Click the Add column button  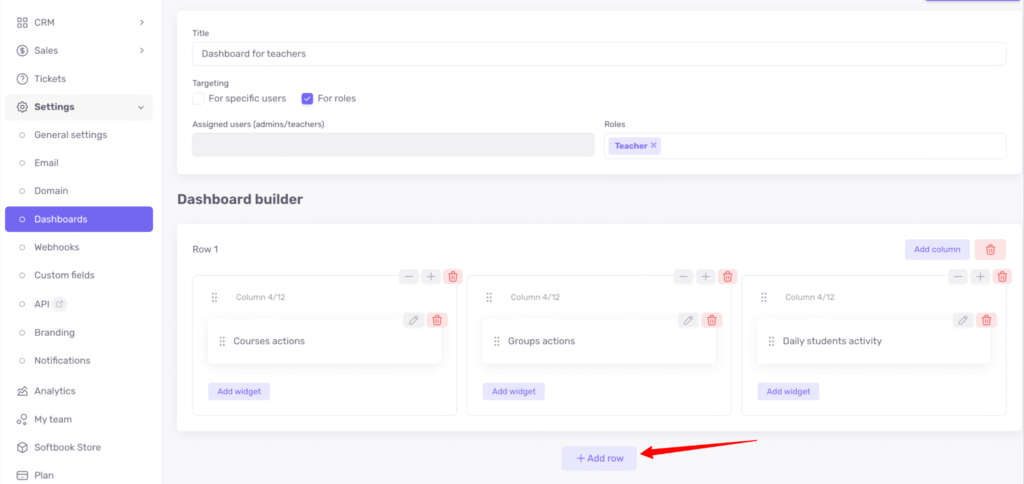point(937,249)
